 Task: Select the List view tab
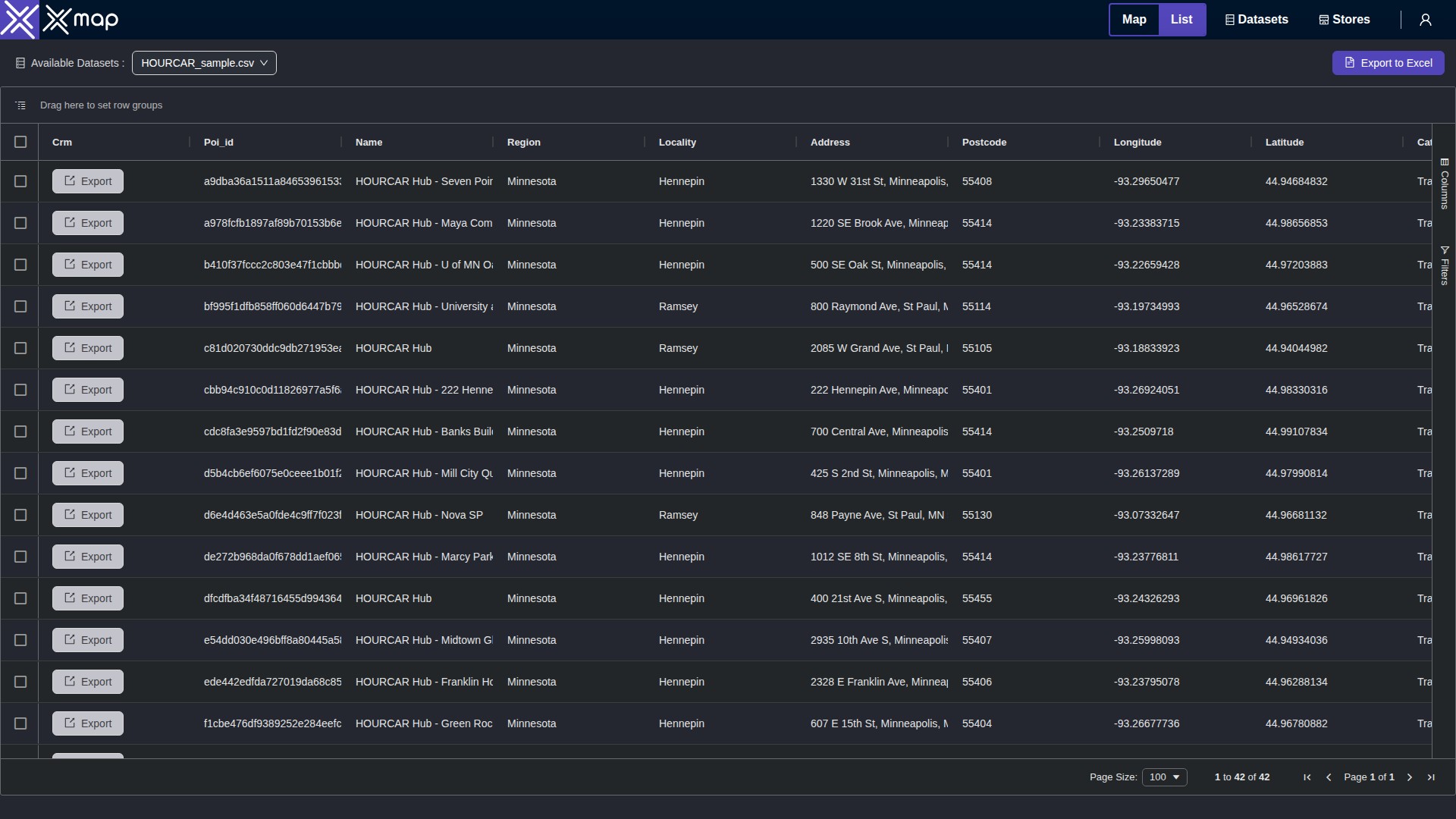point(1181,19)
